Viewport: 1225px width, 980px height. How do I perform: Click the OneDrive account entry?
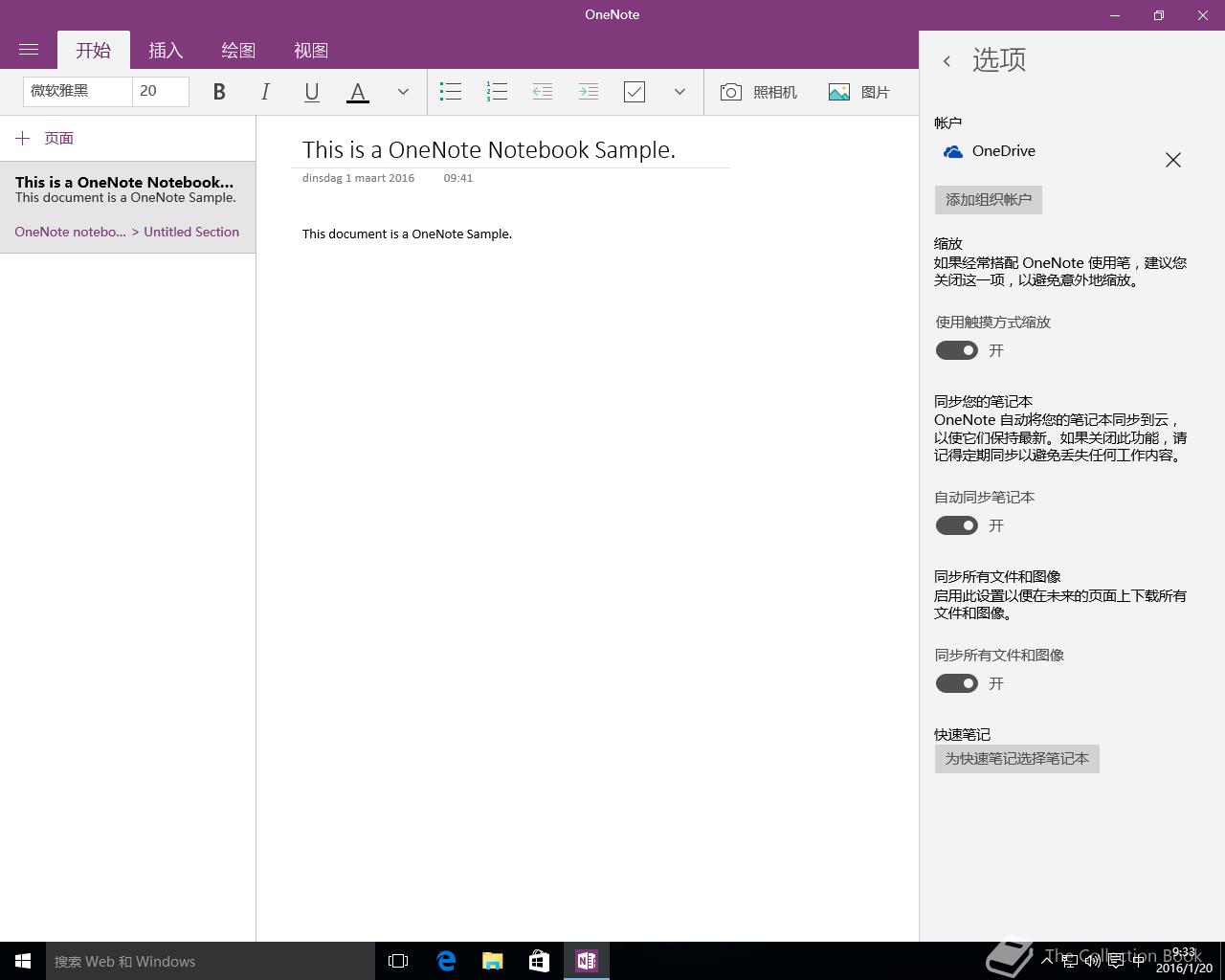990,151
